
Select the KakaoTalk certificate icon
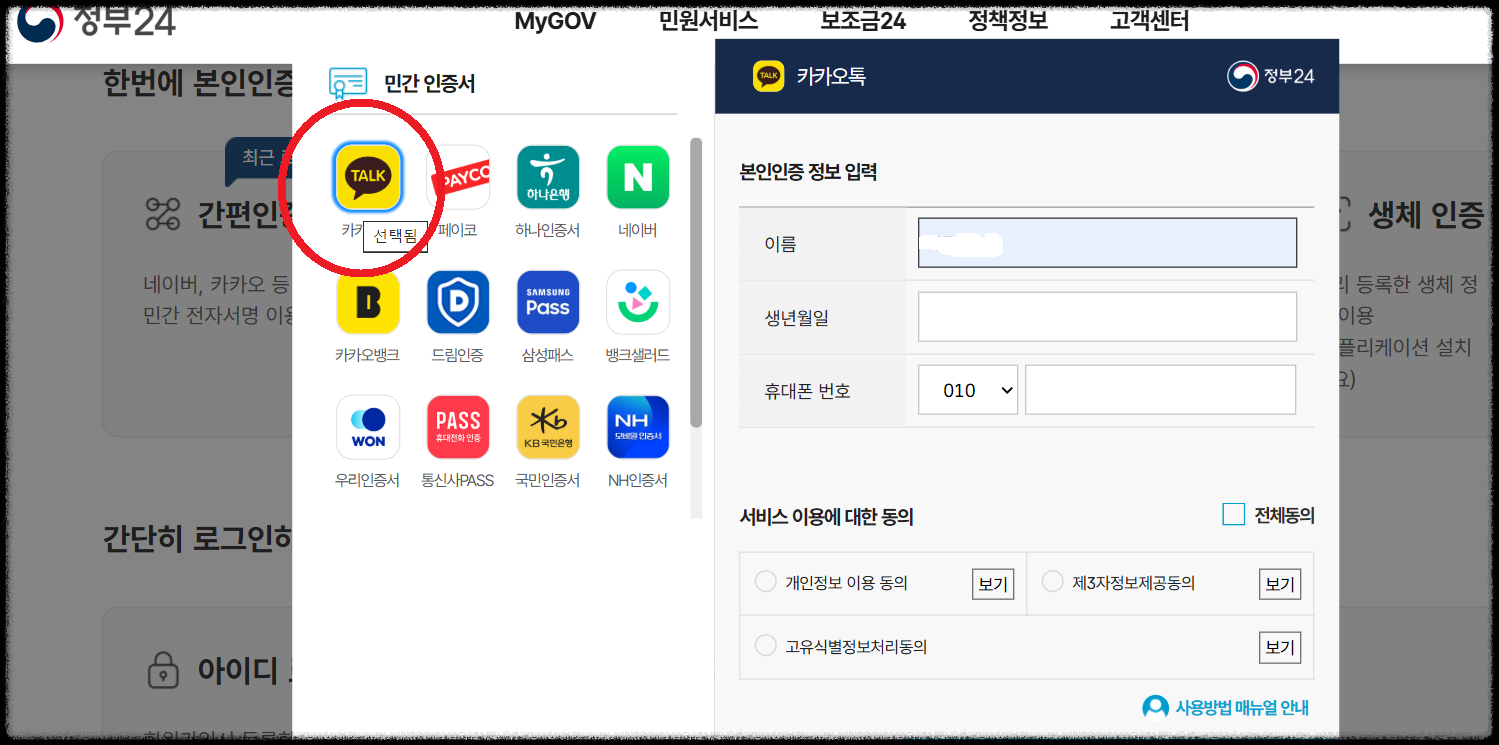368,177
